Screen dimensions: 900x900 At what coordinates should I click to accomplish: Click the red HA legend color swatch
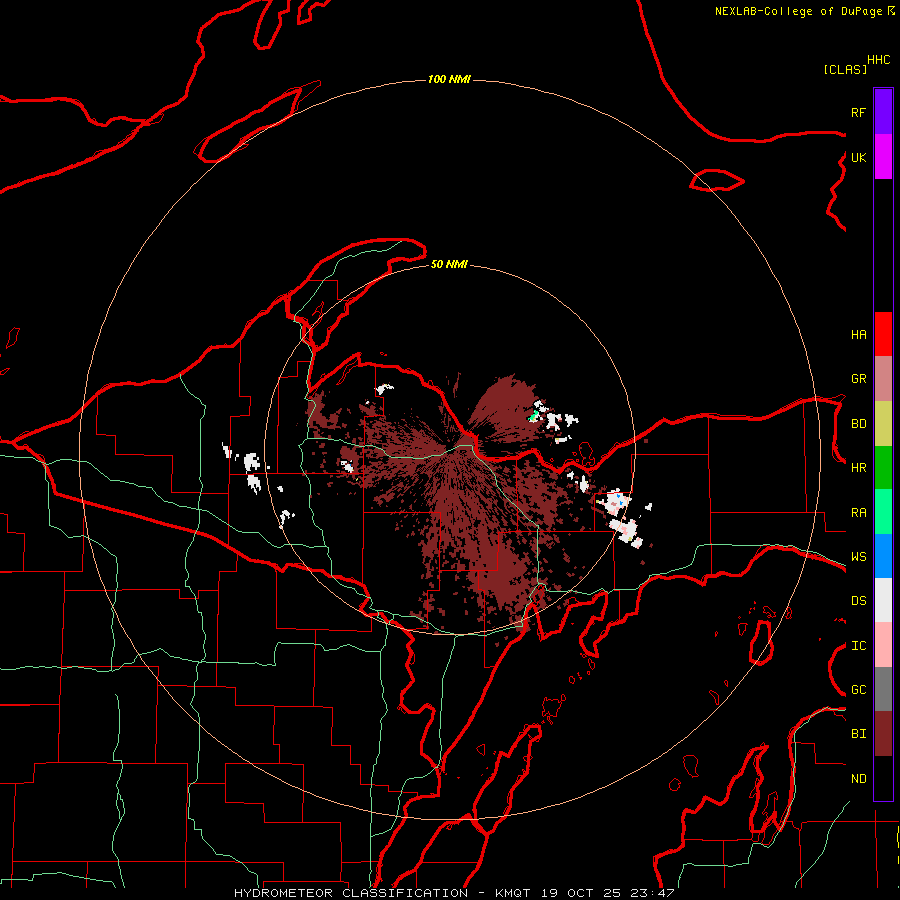click(883, 334)
